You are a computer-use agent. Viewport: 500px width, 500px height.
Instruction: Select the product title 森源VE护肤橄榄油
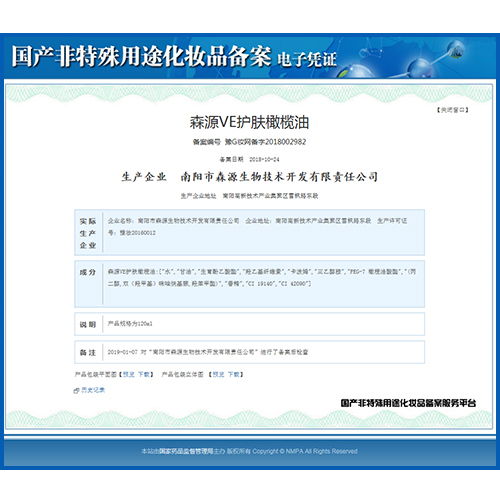click(249, 122)
